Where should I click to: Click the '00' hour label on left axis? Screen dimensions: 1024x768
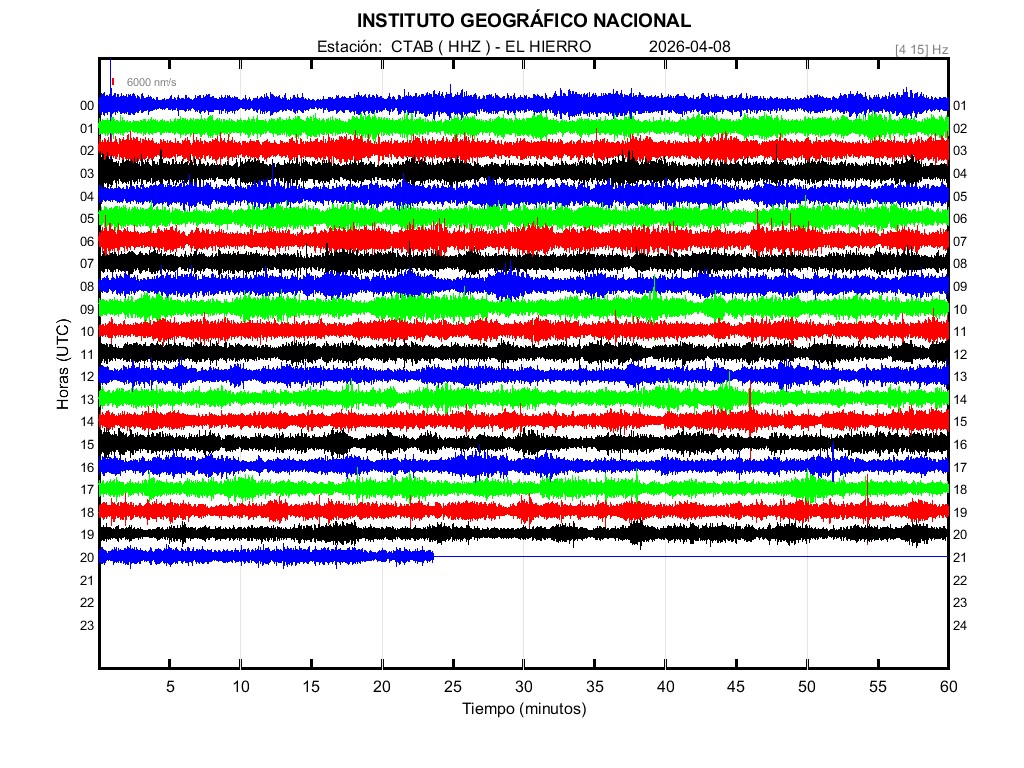click(x=87, y=106)
